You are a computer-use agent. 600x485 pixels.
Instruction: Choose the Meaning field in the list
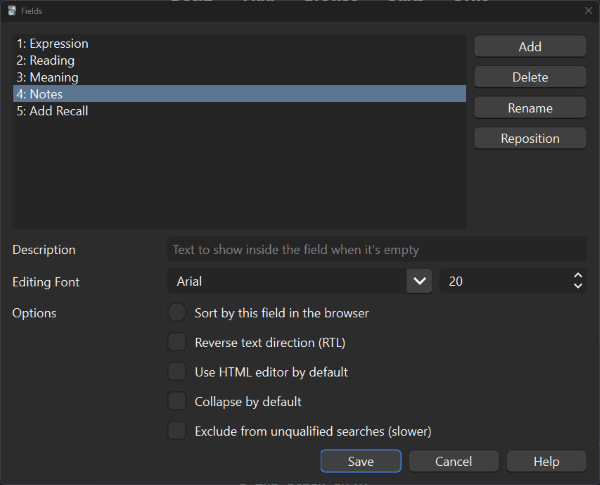point(240,77)
